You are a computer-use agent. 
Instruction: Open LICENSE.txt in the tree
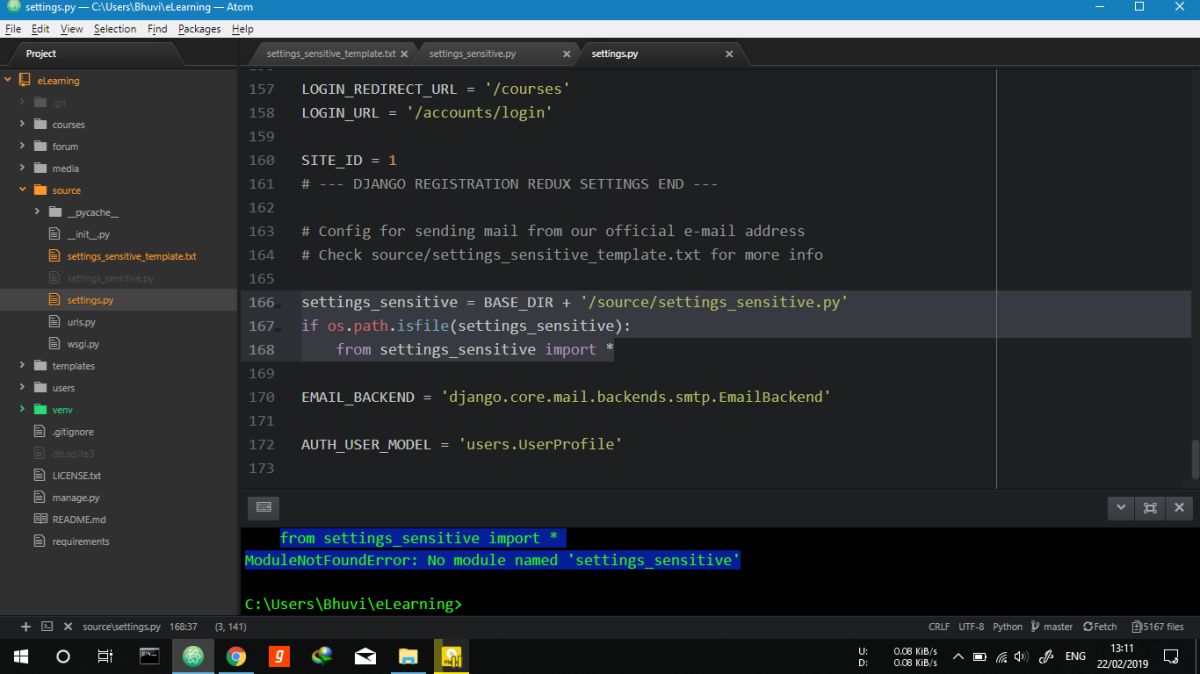click(x=77, y=476)
